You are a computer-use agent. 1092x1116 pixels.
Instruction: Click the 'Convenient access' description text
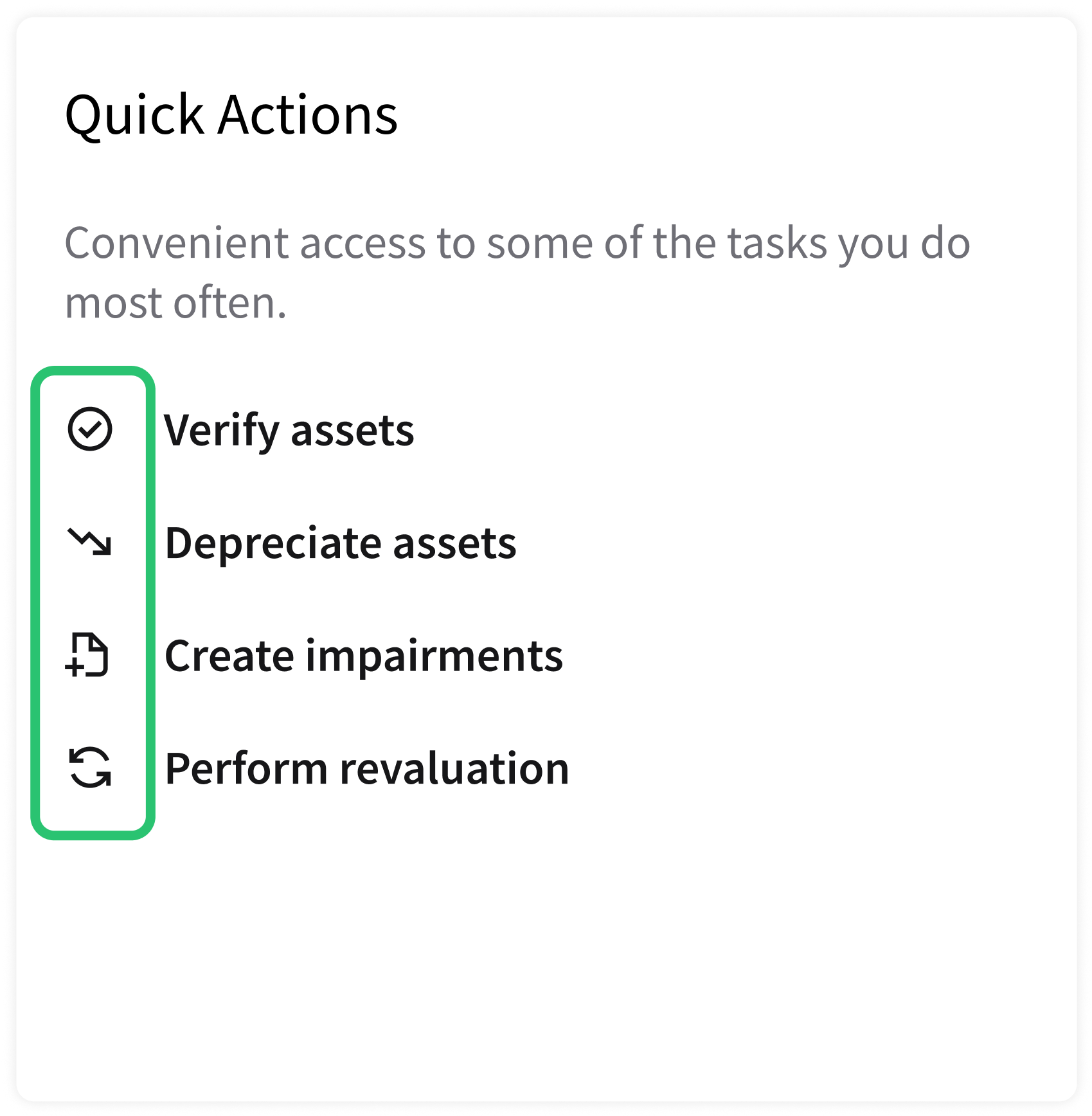coord(517,243)
